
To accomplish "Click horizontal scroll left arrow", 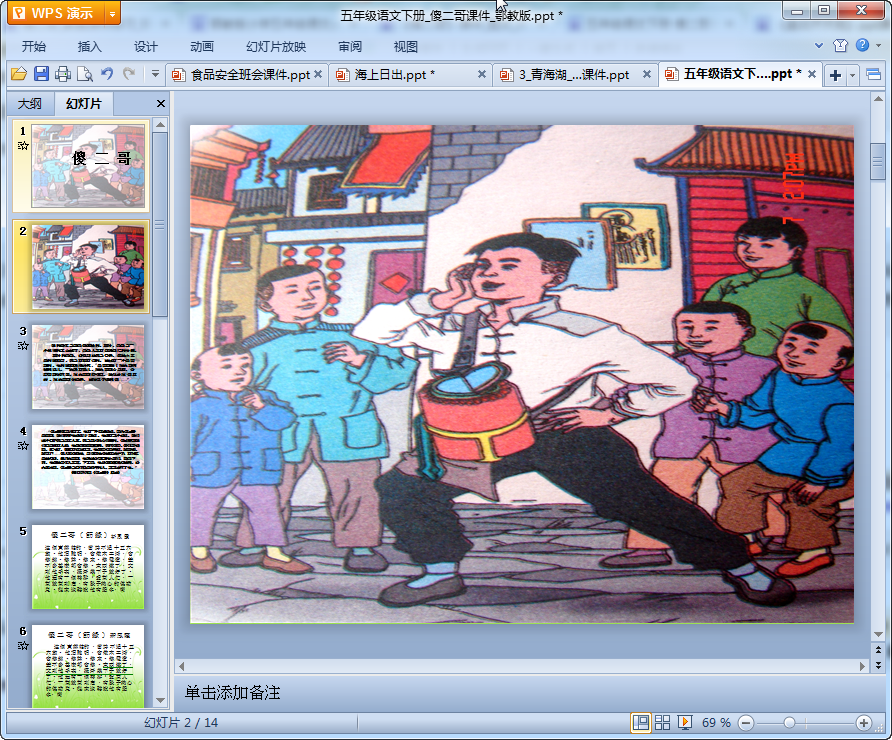I will click(x=181, y=666).
